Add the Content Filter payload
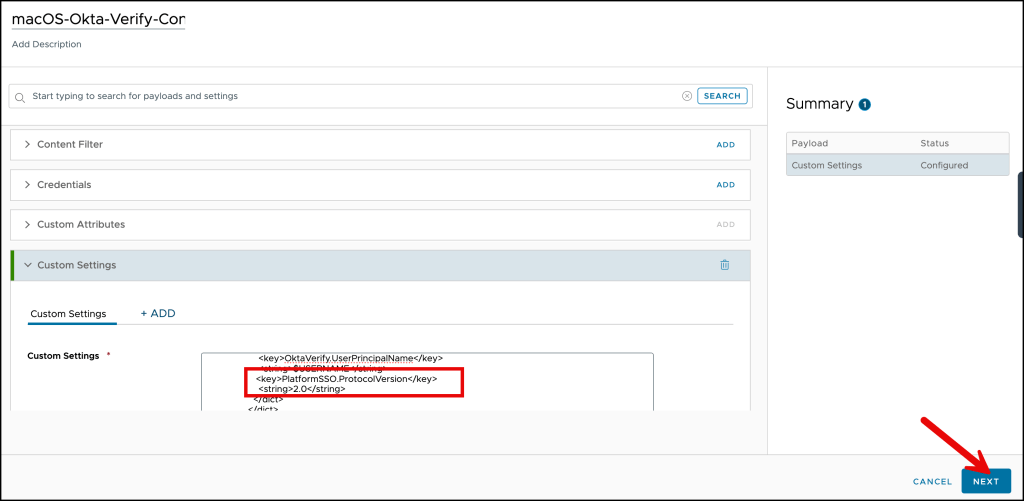This screenshot has width=1024, height=501. [x=725, y=145]
